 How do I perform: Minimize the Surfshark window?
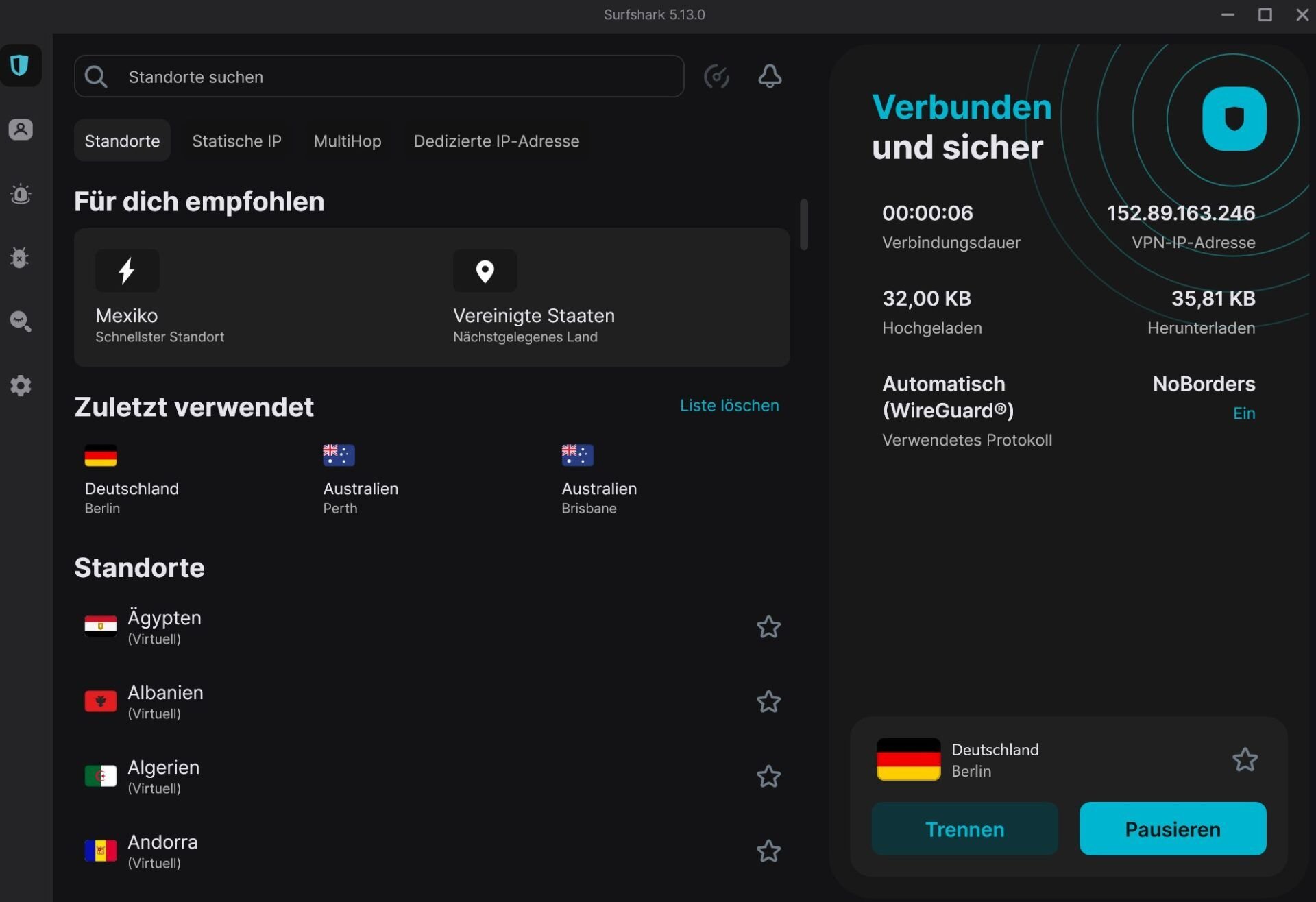[1228, 14]
